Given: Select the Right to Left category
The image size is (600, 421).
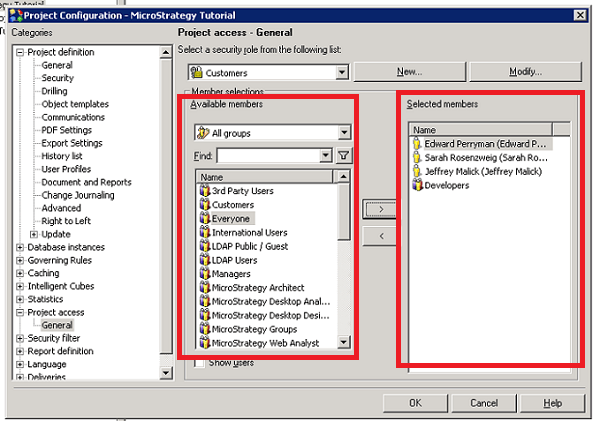Looking at the screenshot, I should click(66, 221).
